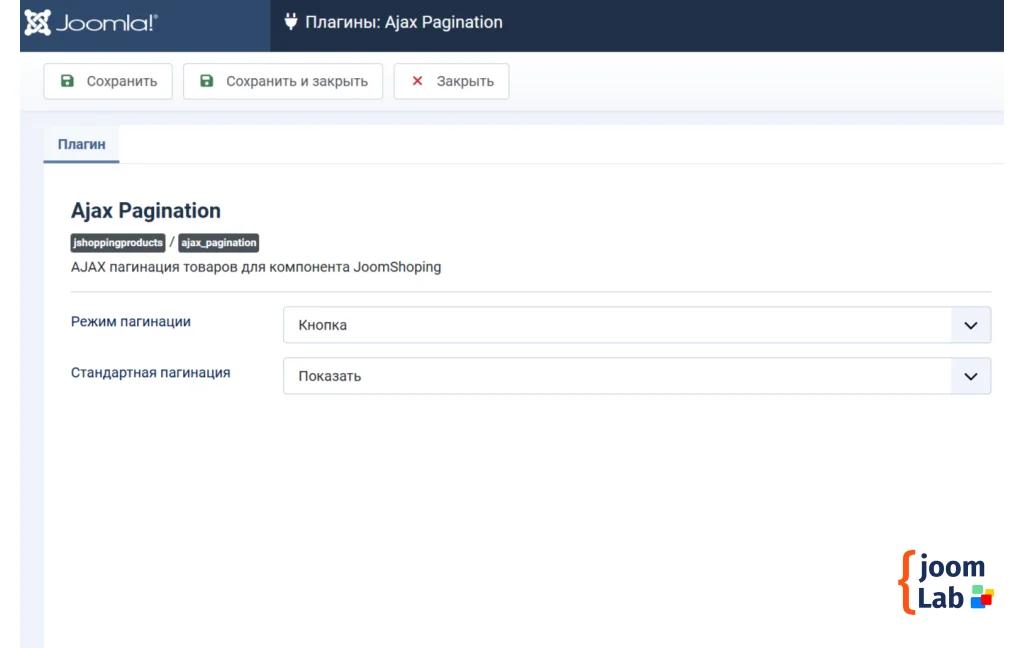Open the Режим пагинации dropdown showing Кнопка
Image resolution: width=1024 pixels, height=648 pixels.
coord(637,325)
